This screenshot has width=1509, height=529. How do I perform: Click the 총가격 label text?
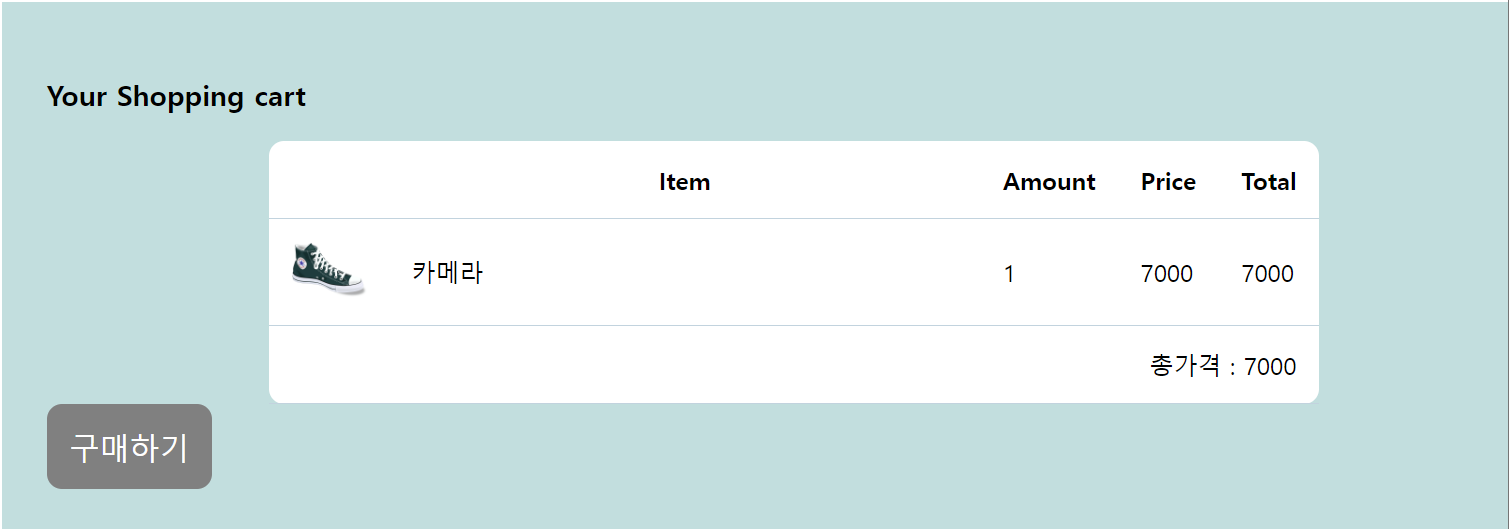pos(1185,366)
